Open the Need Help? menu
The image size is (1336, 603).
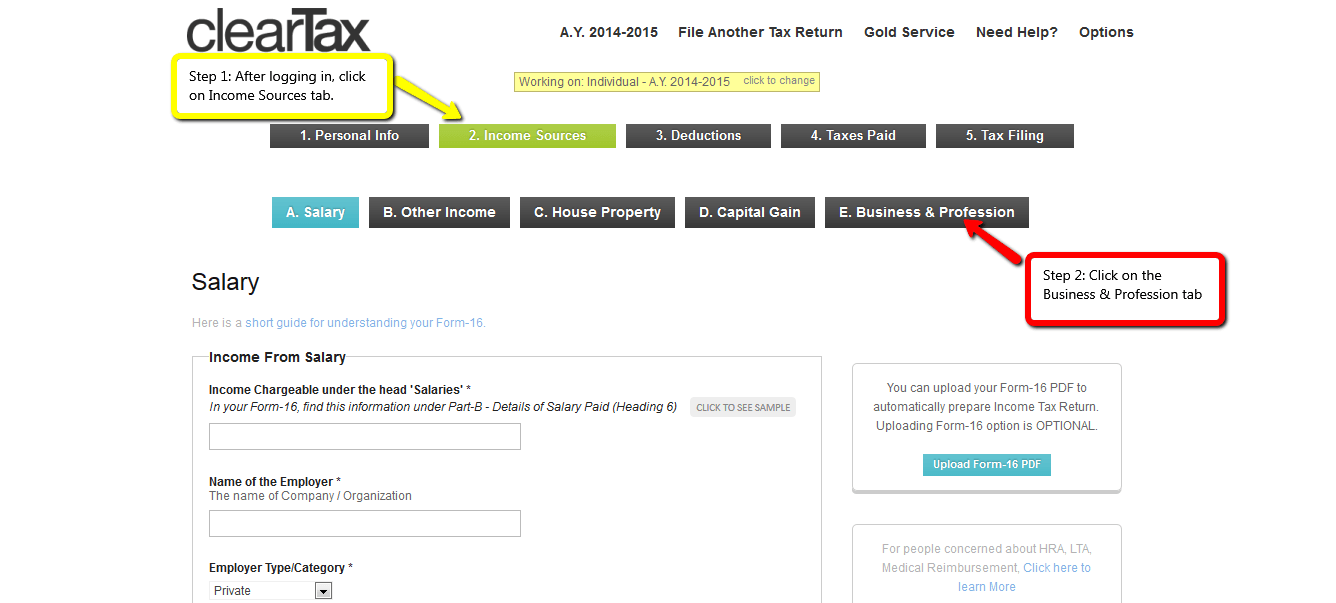tap(1016, 32)
